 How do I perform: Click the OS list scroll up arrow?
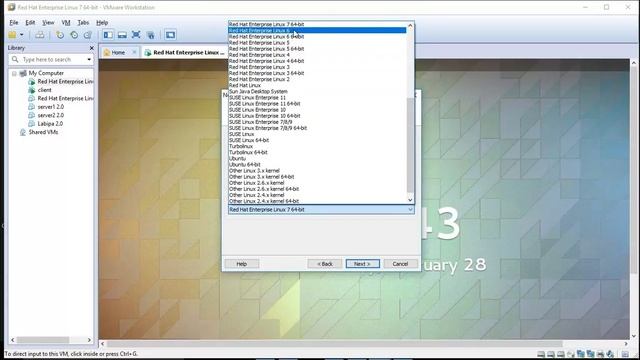[410, 26]
